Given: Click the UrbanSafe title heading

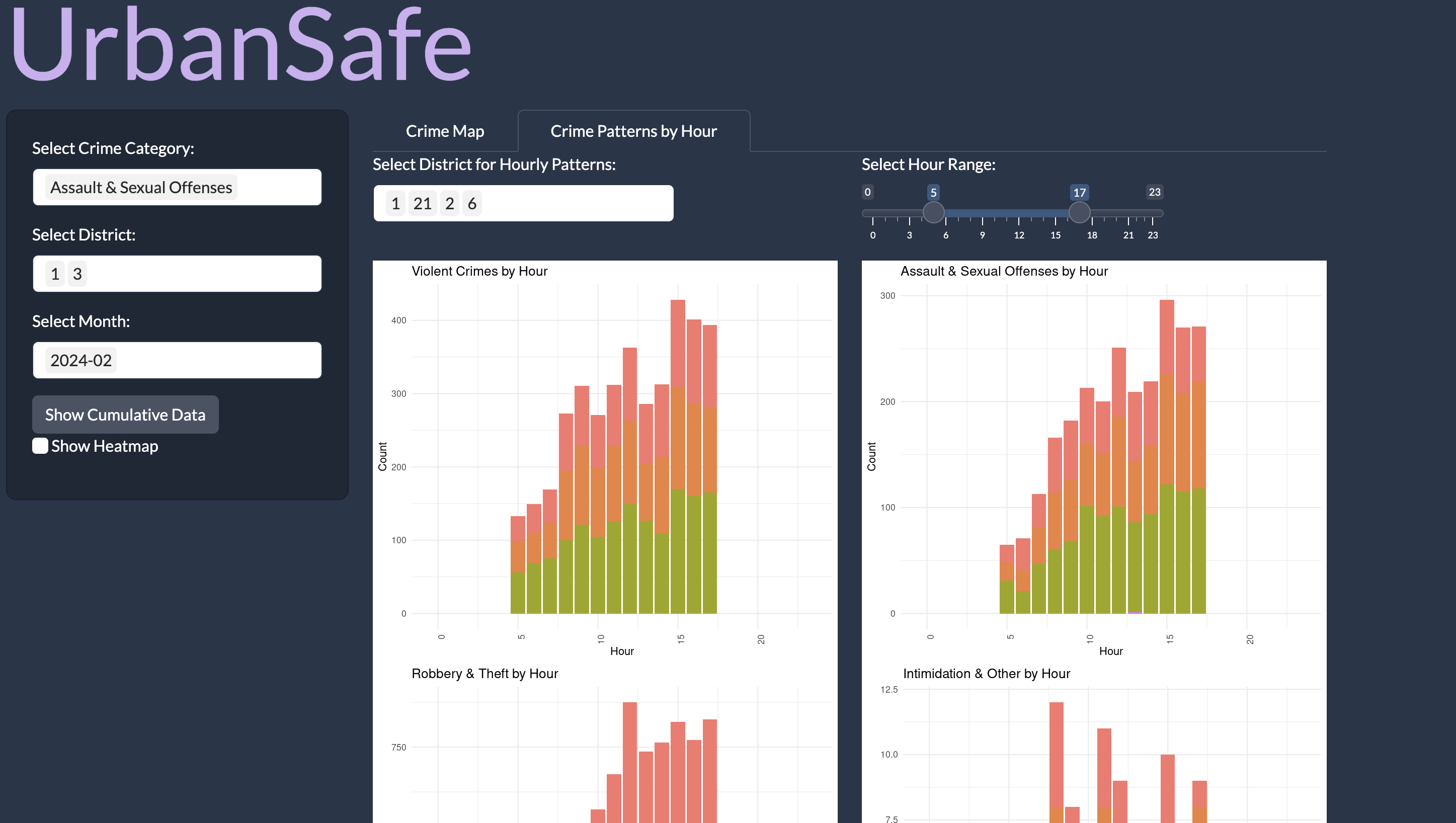Looking at the screenshot, I should (x=240, y=45).
